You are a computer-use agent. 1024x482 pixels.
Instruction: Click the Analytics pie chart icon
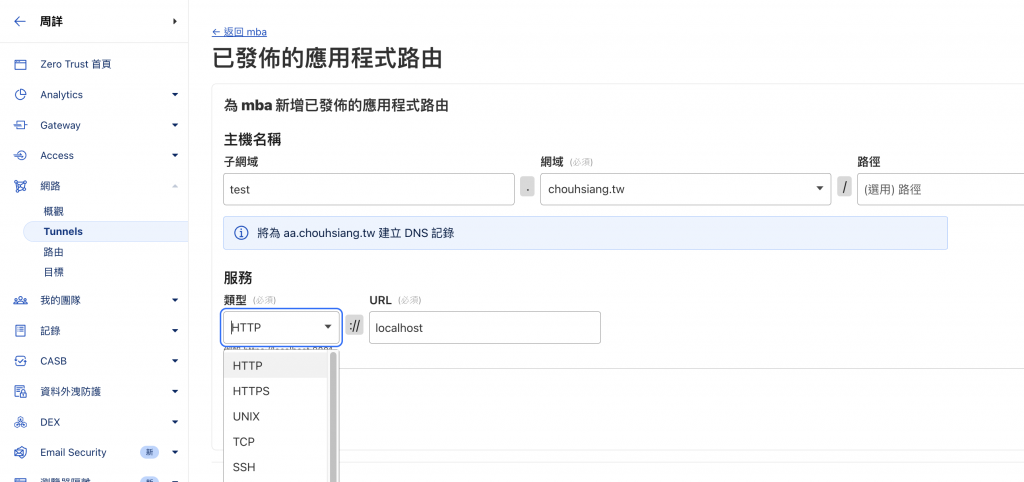click(20, 95)
